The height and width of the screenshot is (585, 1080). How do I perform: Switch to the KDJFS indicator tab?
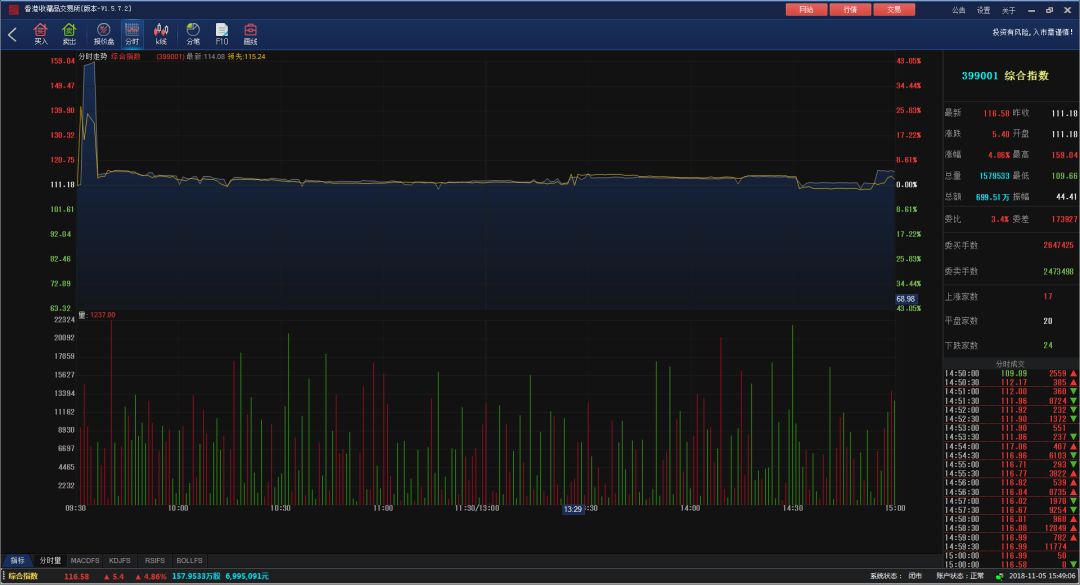tap(120, 560)
